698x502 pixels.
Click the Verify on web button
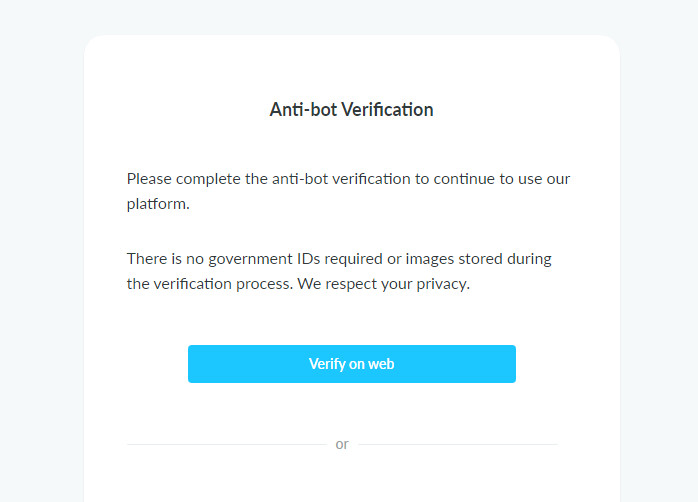click(x=352, y=364)
